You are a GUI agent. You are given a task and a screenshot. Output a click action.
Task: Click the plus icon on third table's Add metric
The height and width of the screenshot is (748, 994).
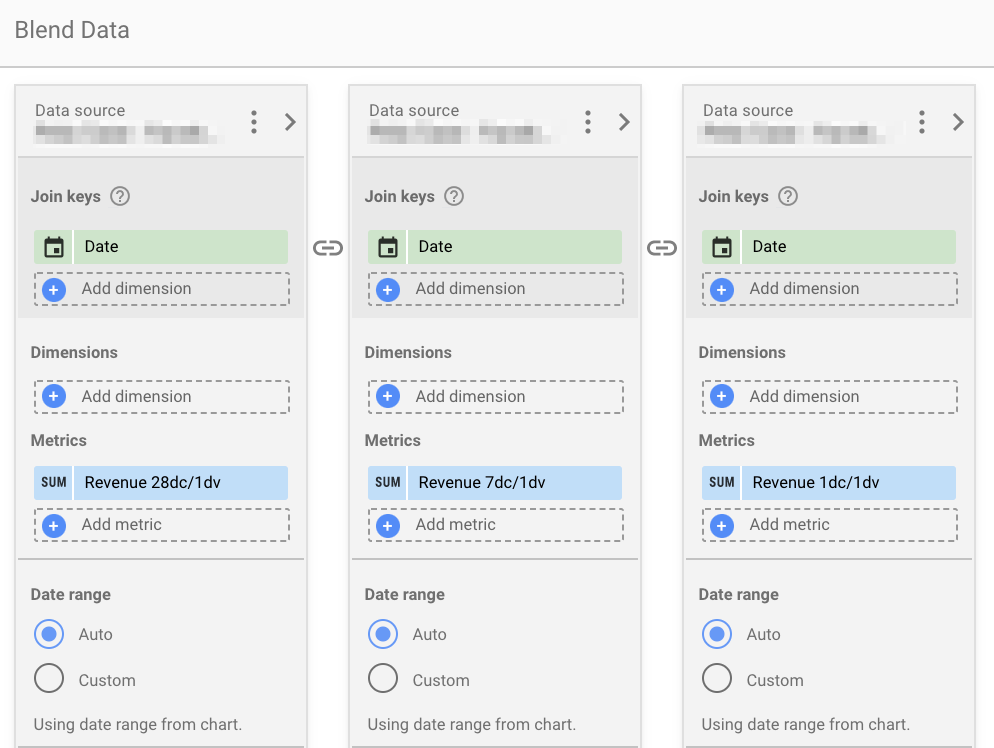721,525
